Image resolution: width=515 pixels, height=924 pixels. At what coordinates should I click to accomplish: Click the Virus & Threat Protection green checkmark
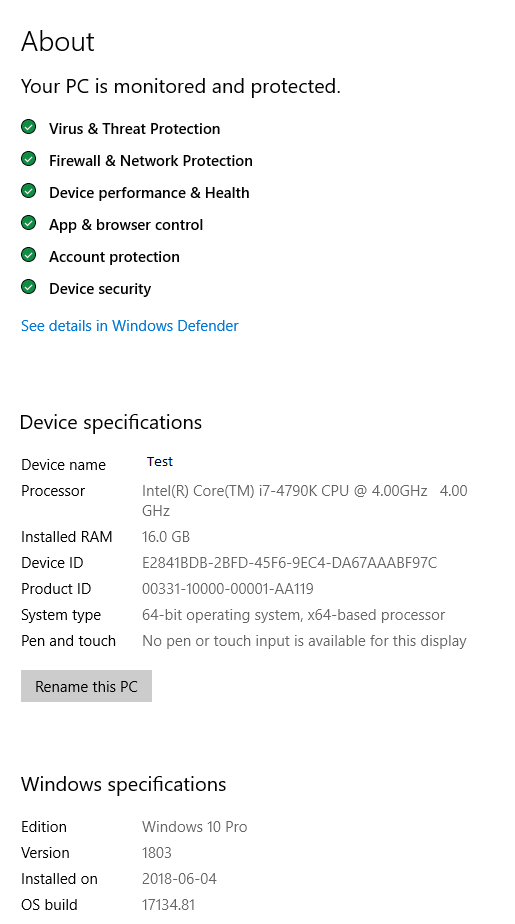[28, 127]
